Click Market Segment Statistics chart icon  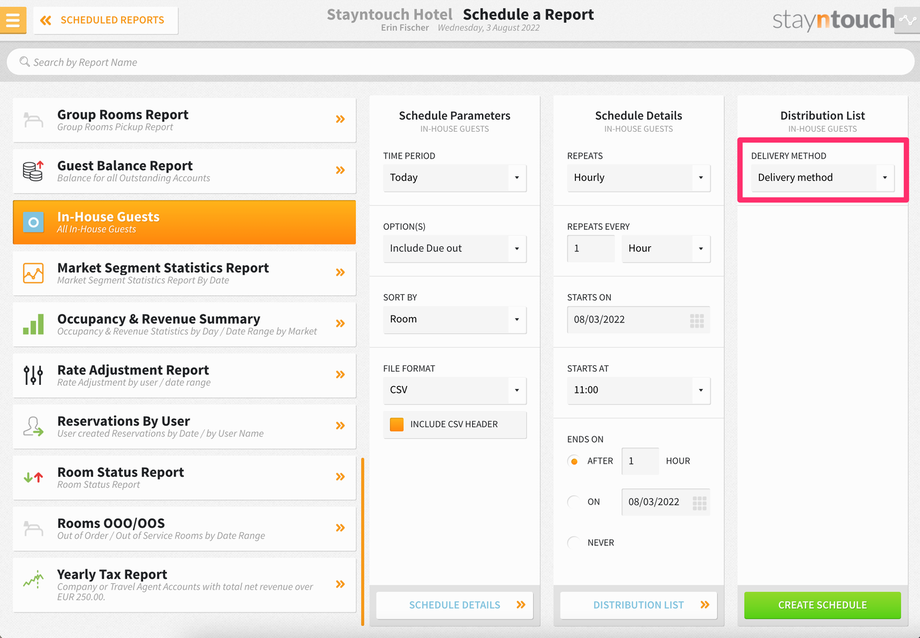pos(33,273)
